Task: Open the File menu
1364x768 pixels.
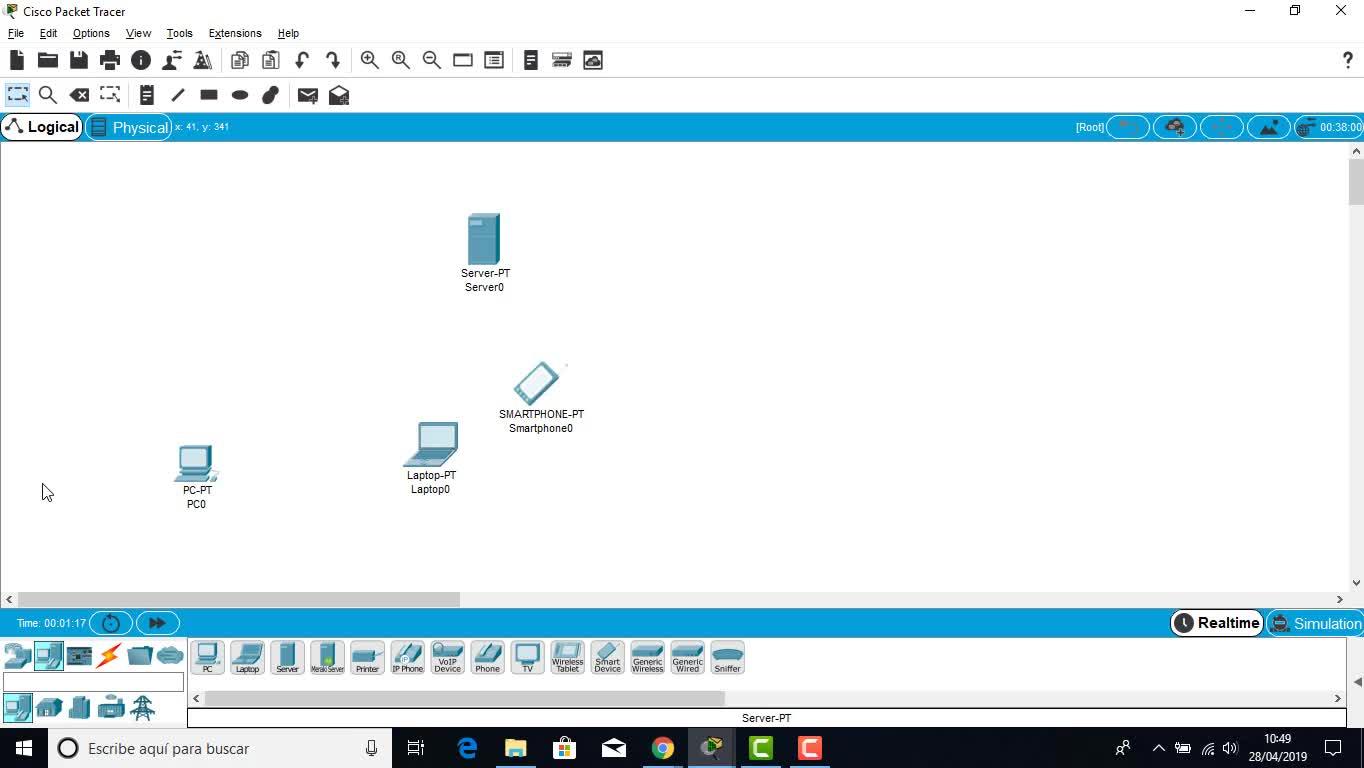Action: pos(16,33)
